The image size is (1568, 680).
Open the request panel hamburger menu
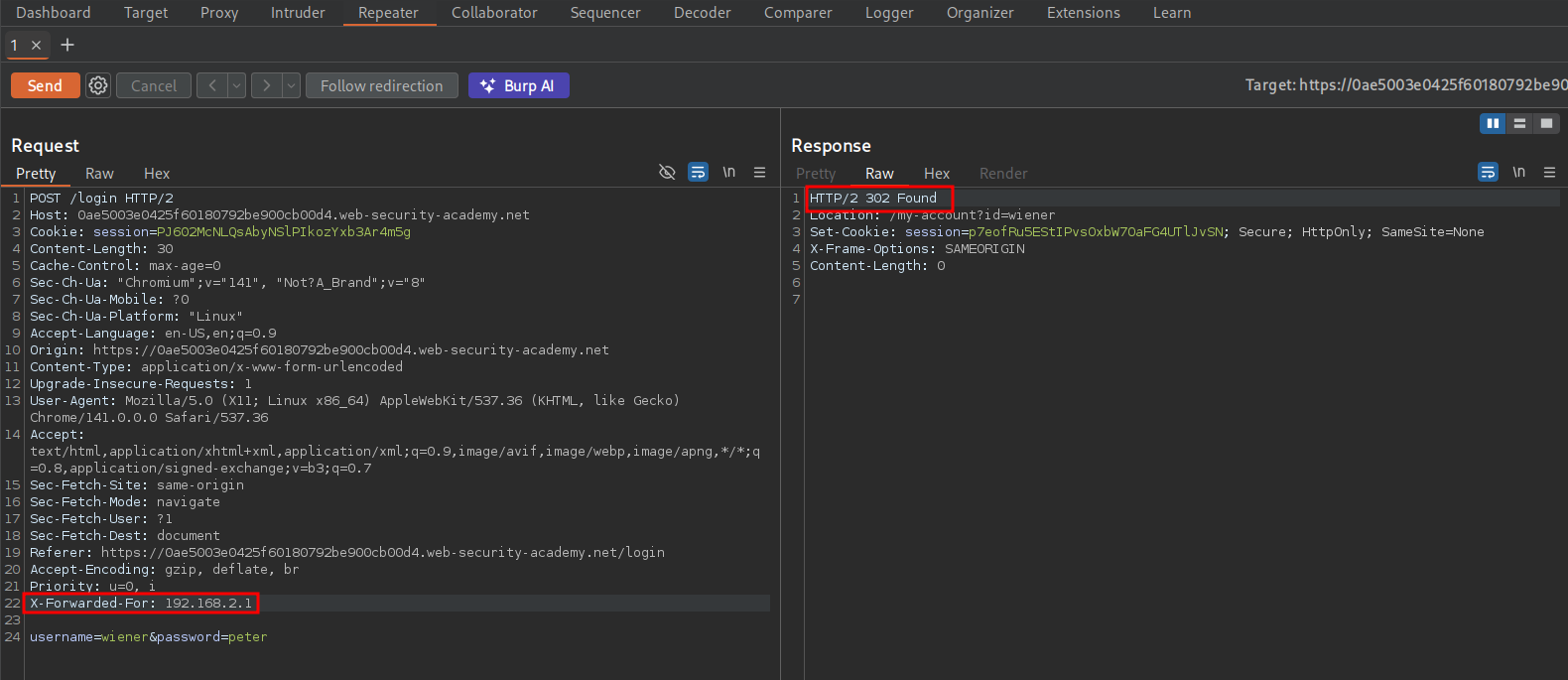pyautogui.click(x=759, y=173)
